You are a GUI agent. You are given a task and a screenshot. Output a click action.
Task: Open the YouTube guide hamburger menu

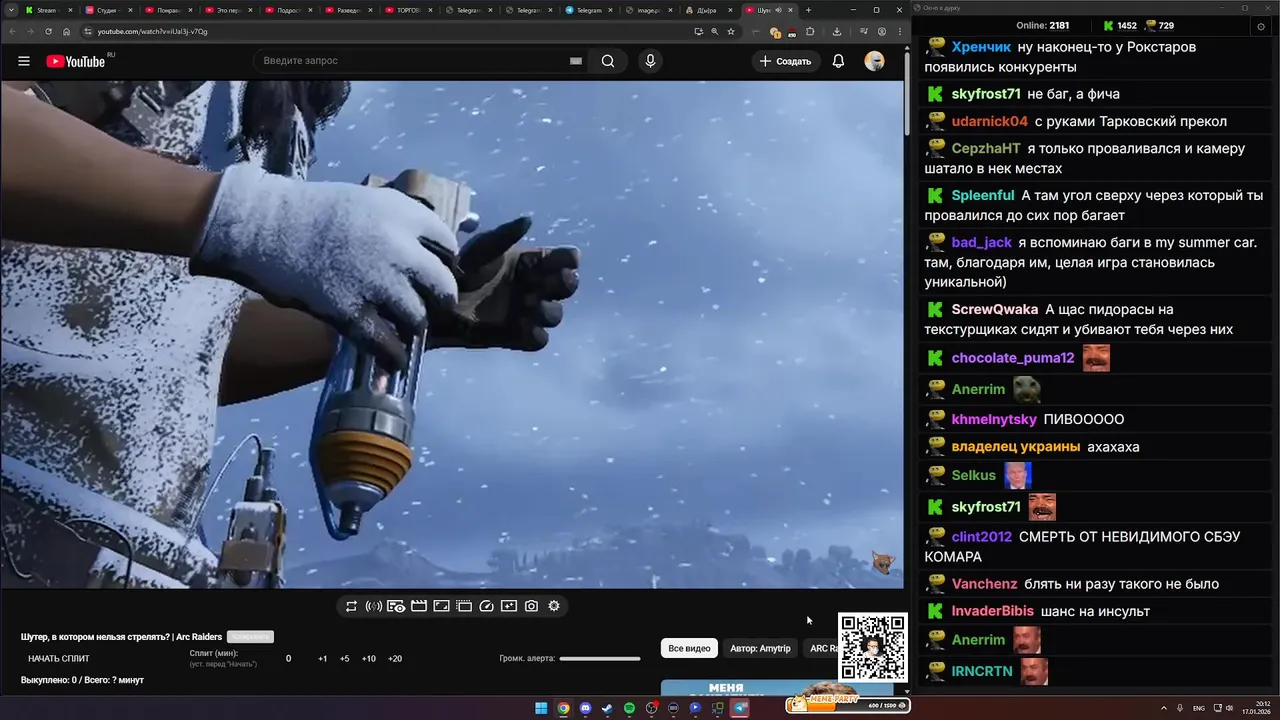coord(24,61)
